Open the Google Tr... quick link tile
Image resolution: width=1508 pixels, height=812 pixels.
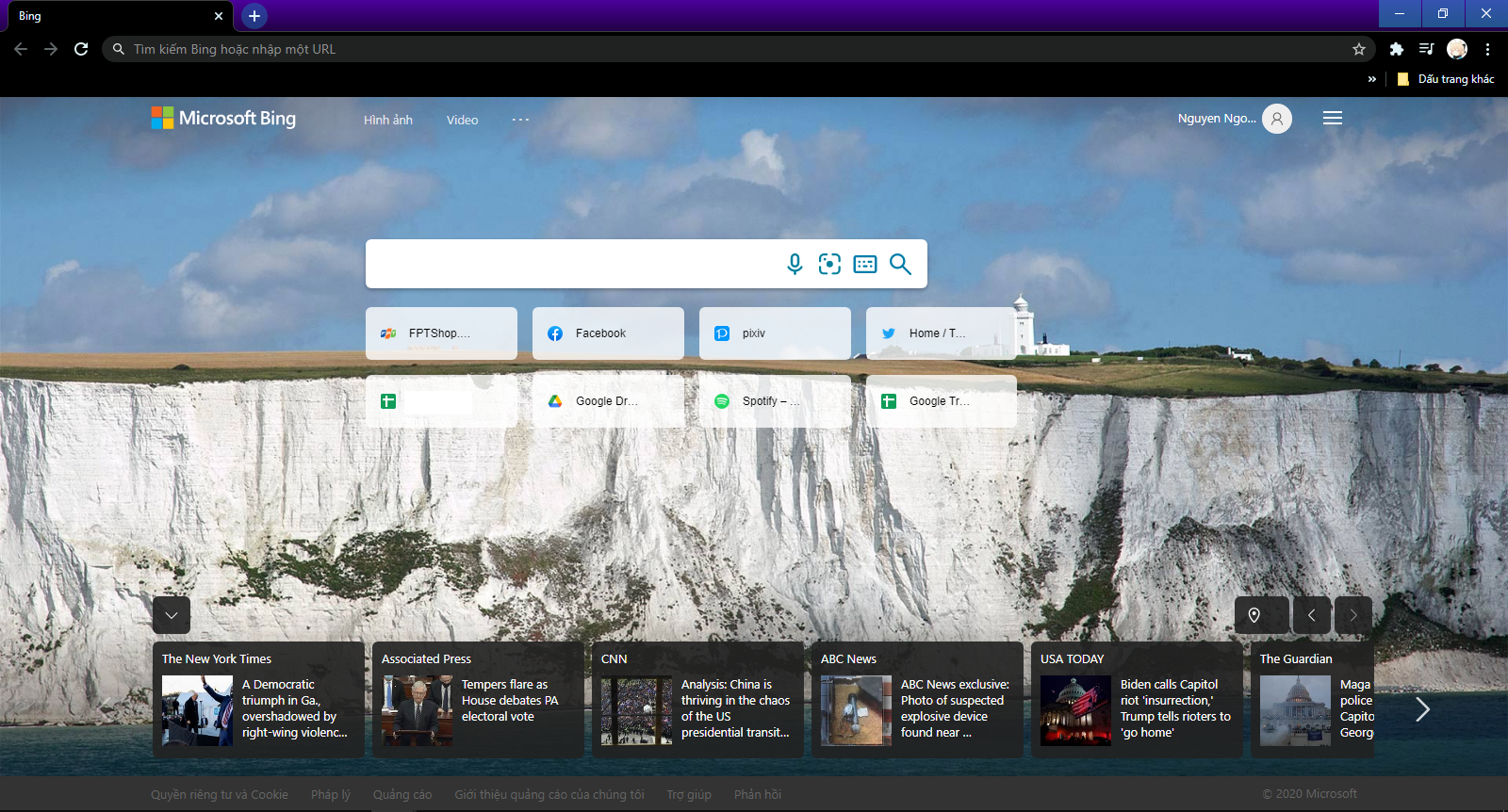[942, 401]
